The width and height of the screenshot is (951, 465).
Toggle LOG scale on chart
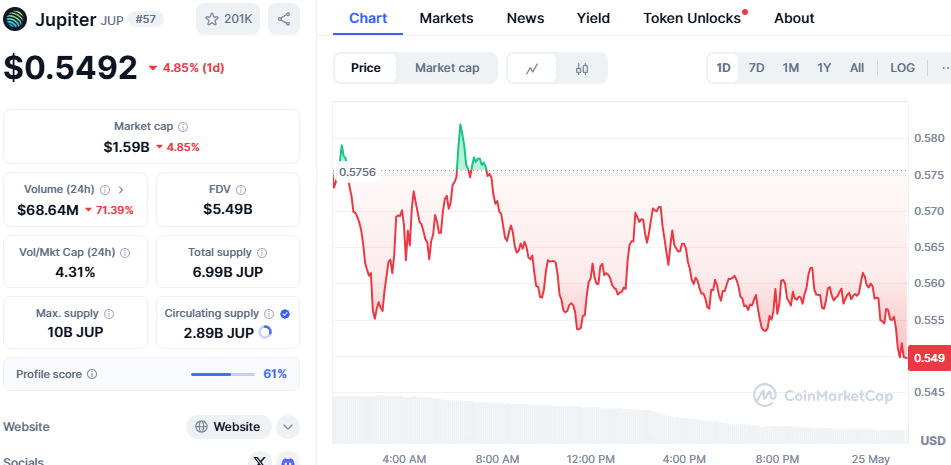902,68
